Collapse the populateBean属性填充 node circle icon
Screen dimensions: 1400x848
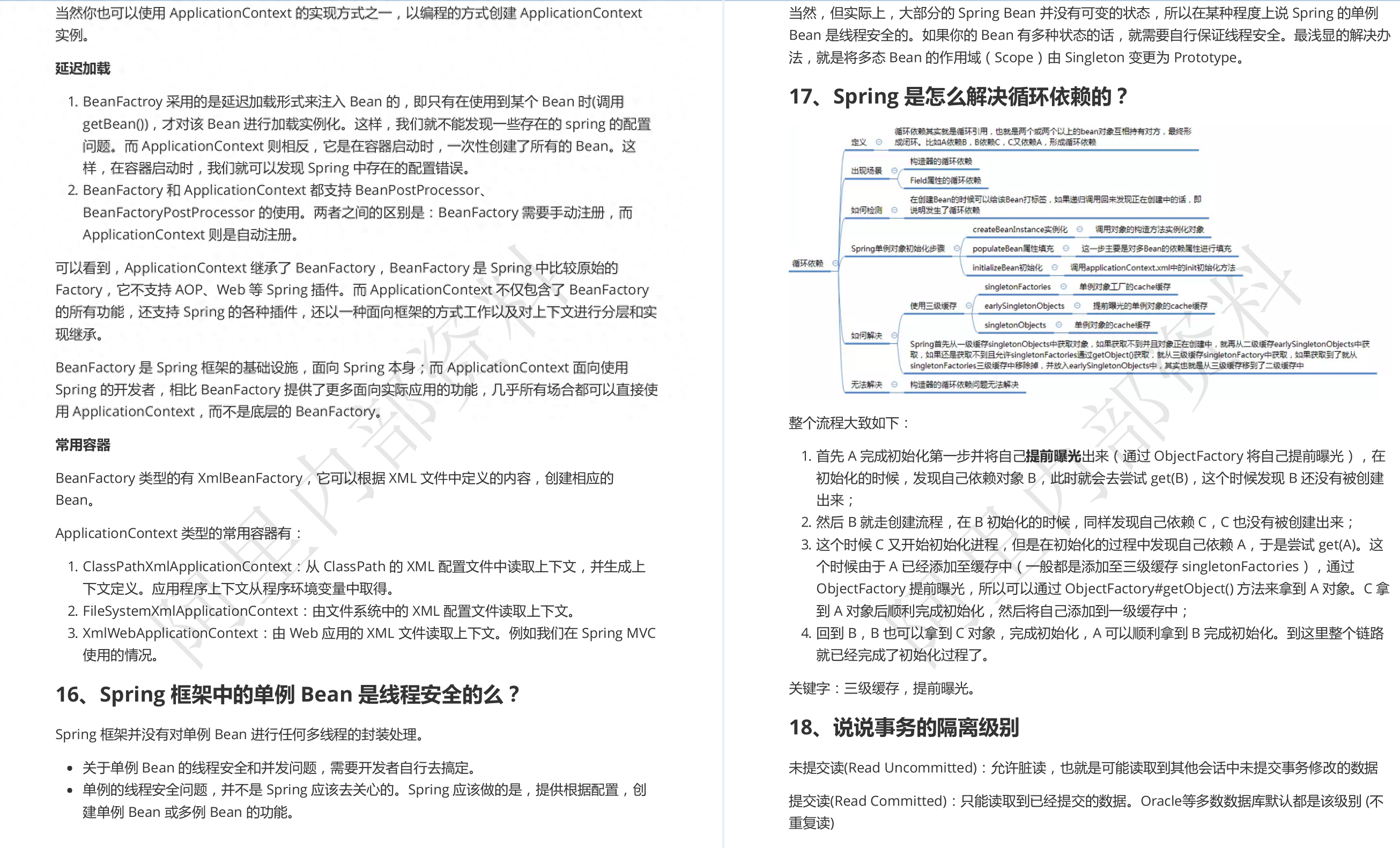(x=1066, y=249)
